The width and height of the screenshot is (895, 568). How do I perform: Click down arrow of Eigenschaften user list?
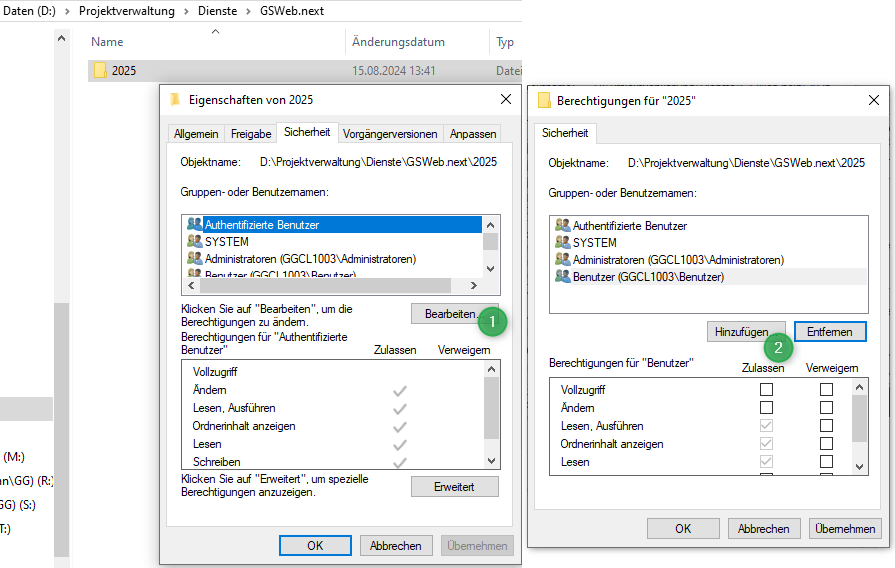490,269
